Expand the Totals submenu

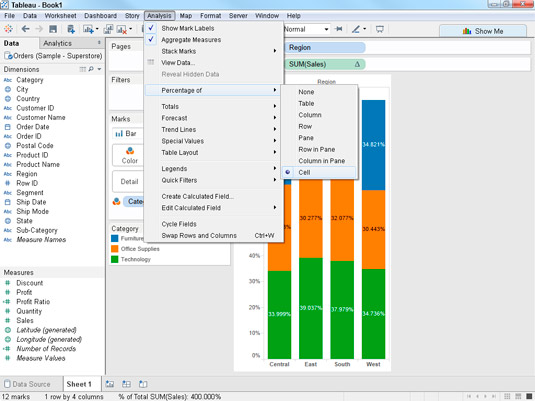214,106
